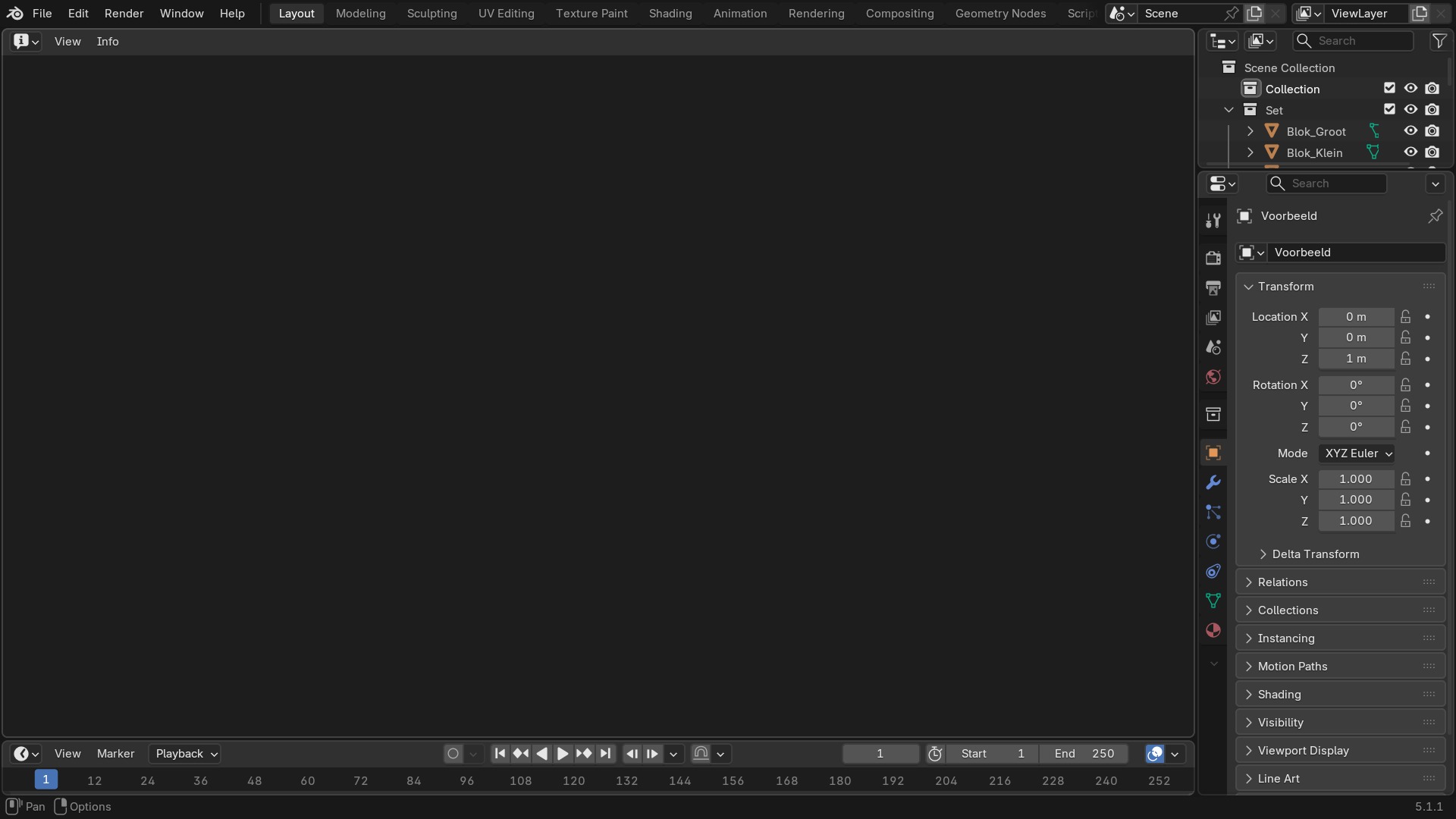
Task: Open the Physics properties tab
Action: click(x=1213, y=541)
